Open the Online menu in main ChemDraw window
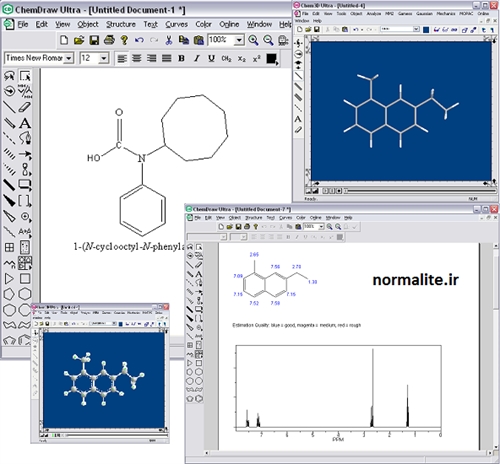This screenshot has height=464, width=500. point(229,24)
